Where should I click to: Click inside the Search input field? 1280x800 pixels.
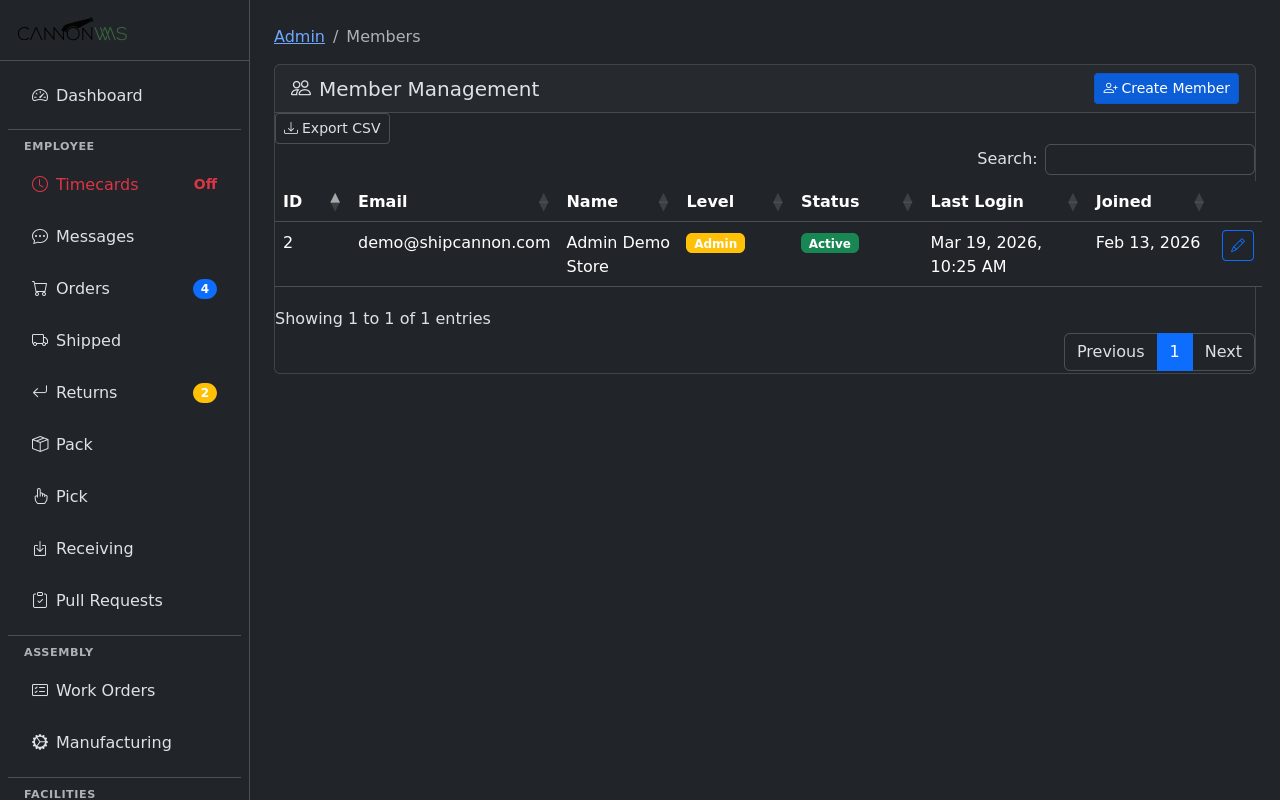1149,159
